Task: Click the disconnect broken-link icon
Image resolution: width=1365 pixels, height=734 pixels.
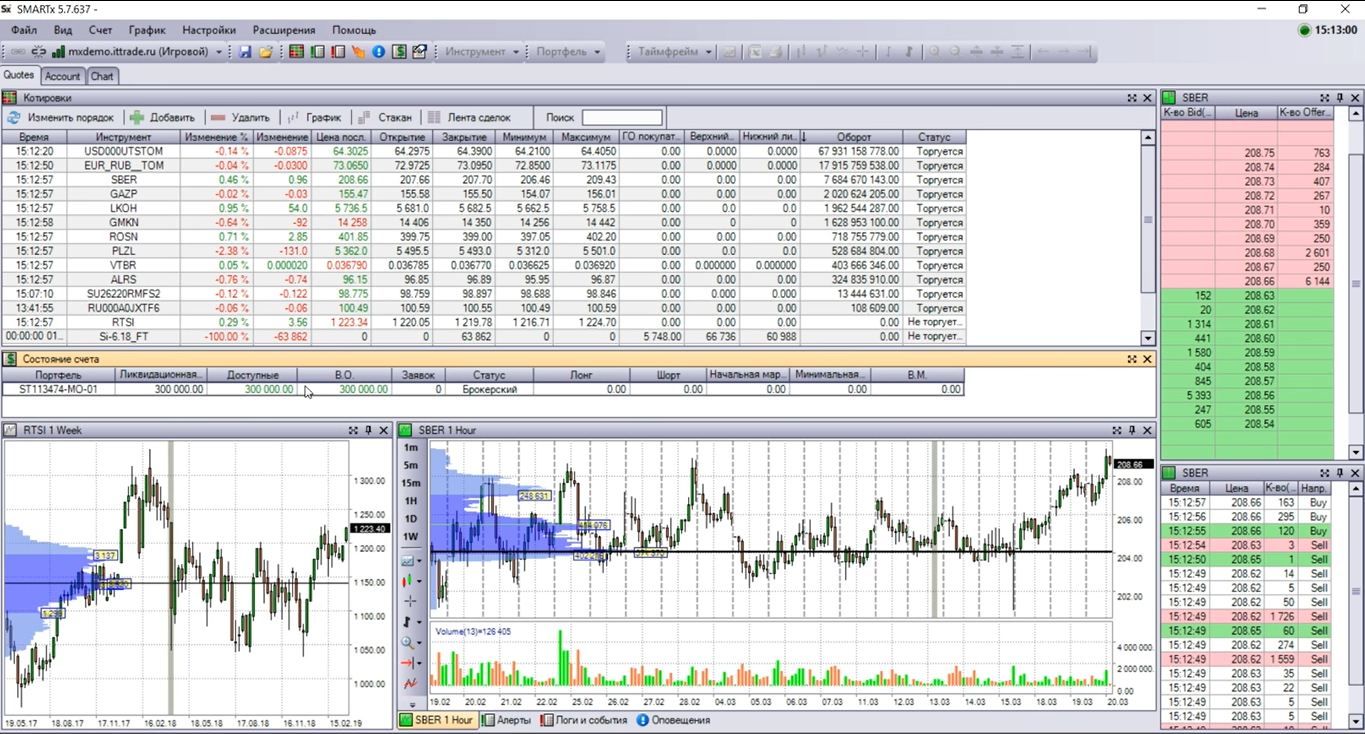Action: pos(39,51)
